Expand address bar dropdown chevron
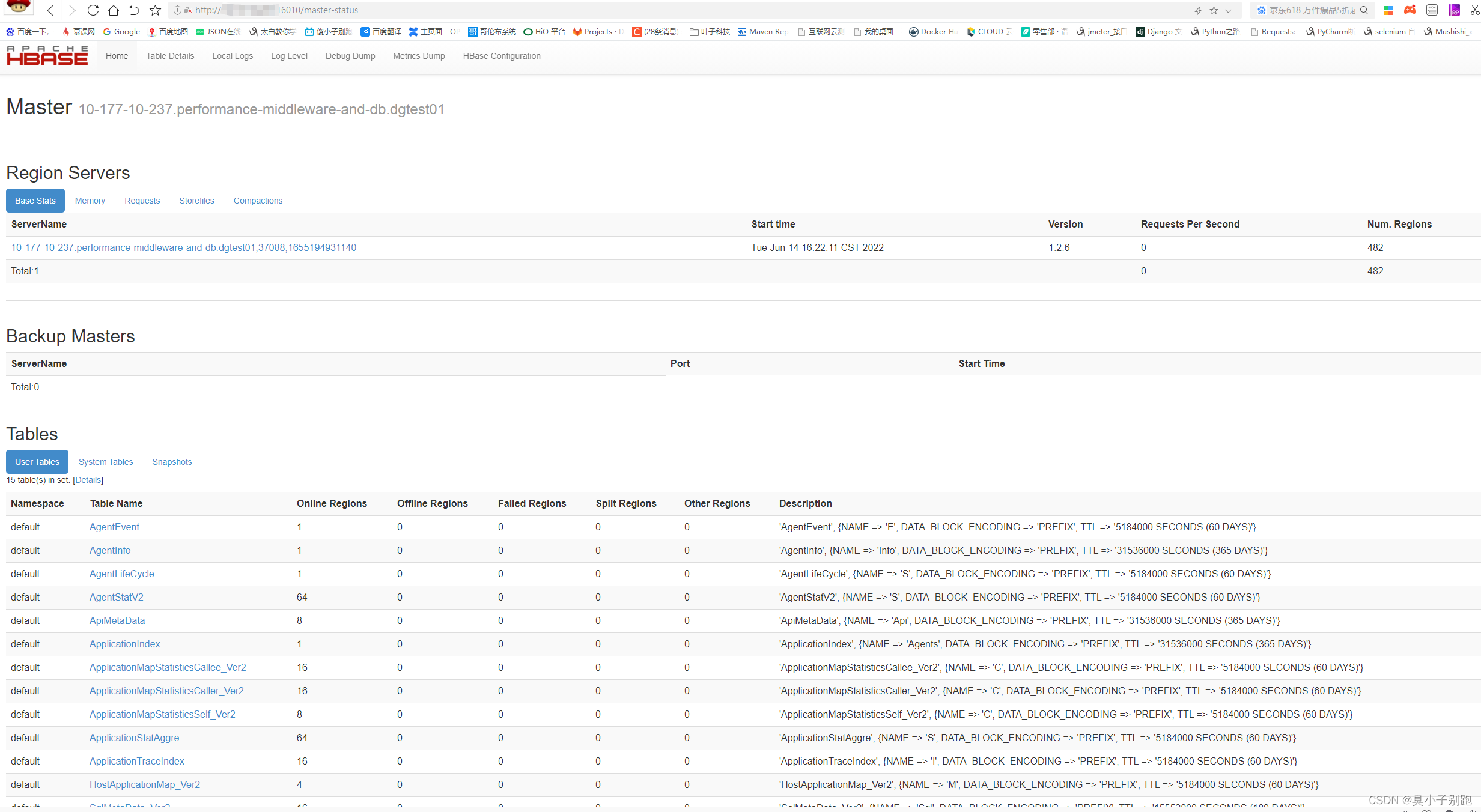Viewport: 1481px width, 812px height. point(1229,10)
